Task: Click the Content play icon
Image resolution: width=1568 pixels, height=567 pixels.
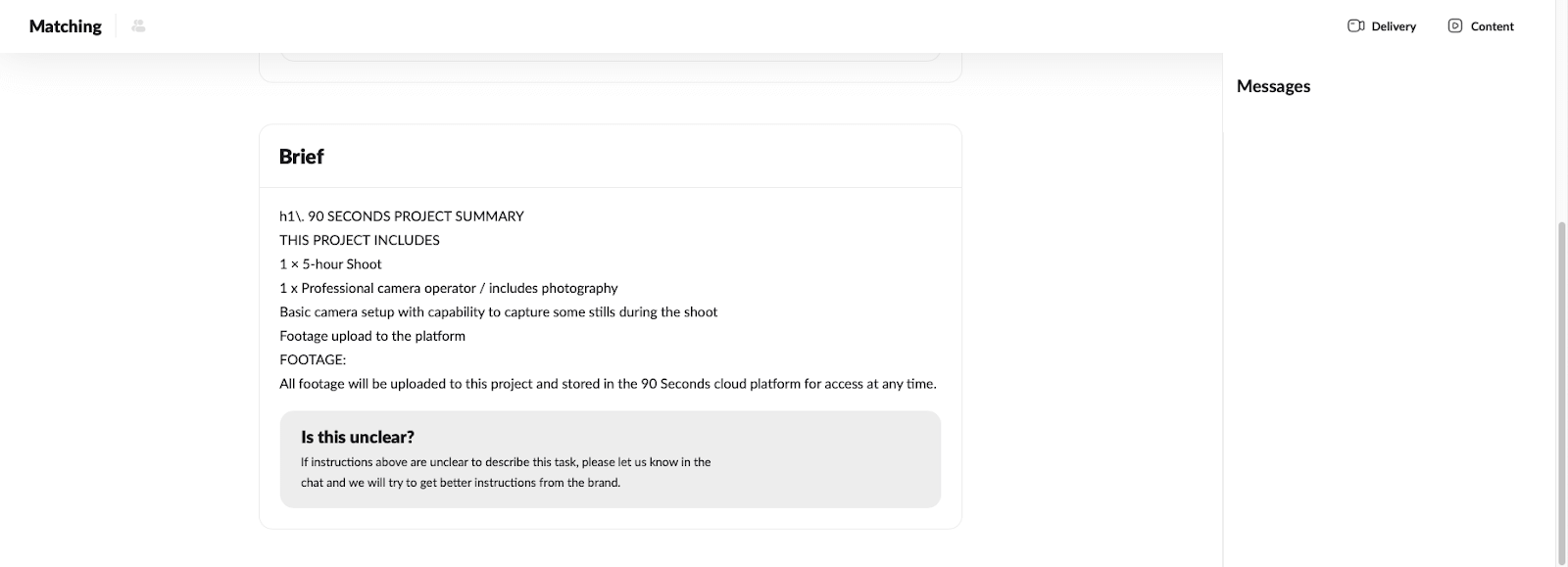Action: pos(1455,26)
